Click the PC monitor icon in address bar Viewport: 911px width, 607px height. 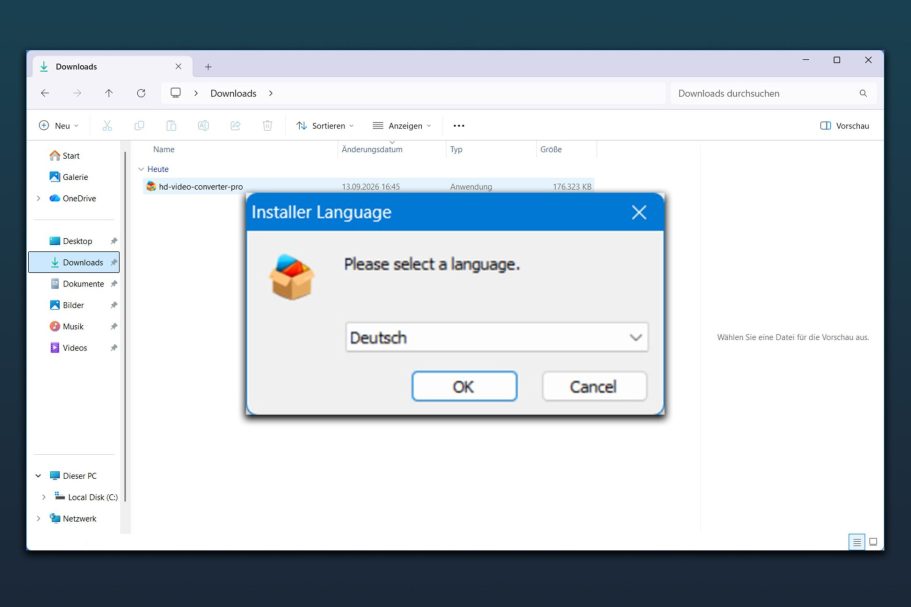tap(175, 93)
